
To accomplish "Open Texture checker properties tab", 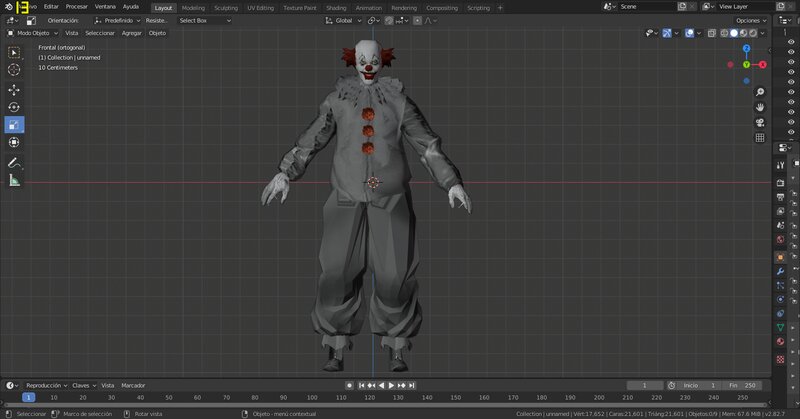I will click(780, 359).
